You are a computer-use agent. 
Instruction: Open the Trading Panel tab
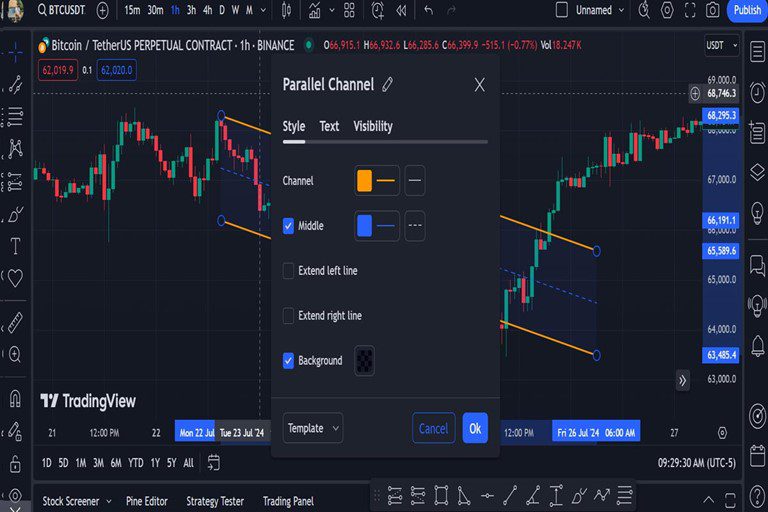point(288,501)
